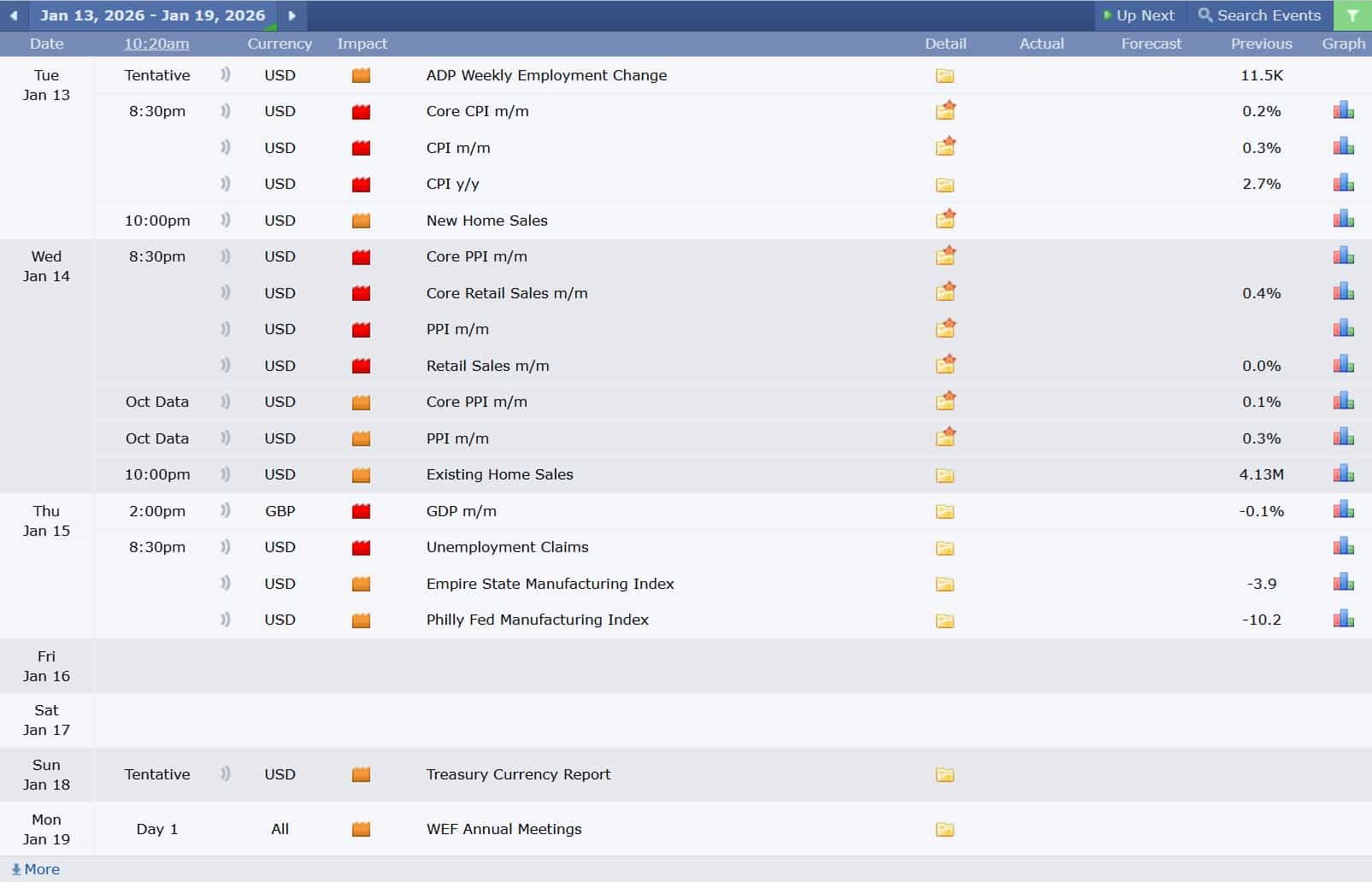The height and width of the screenshot is (882, 1372).
Task: Go to the previous week using the left arrow
Action: pyautogui.click(x=12, y=15)
